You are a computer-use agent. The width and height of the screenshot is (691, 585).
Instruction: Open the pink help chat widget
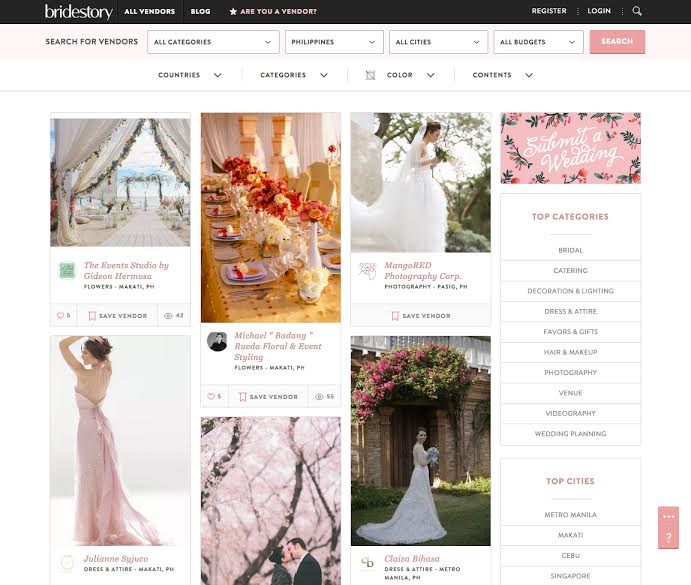[668, 527]
